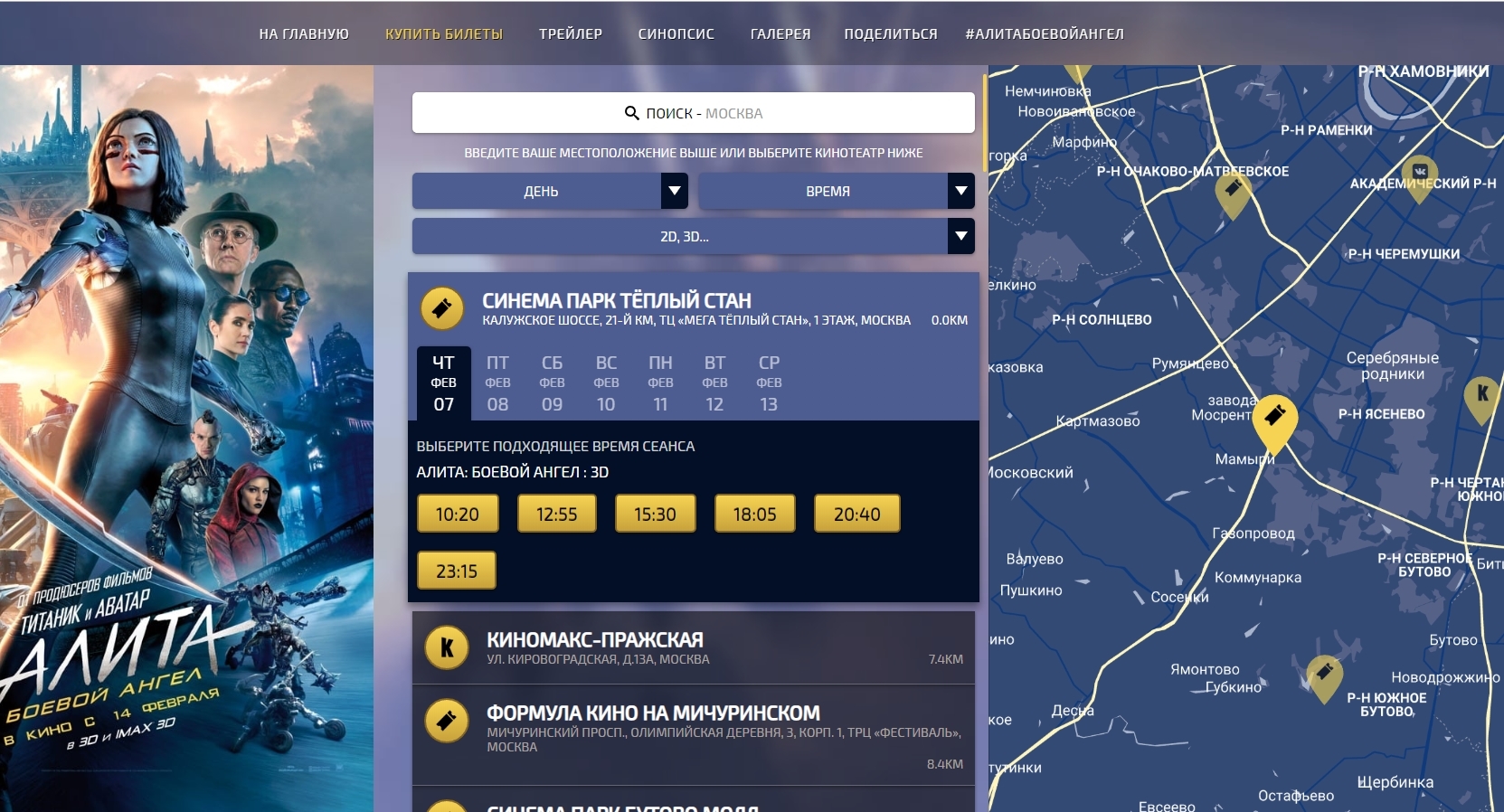Open the КИНОМАКС-ПРАЖСКАЯ cinema row
The image size is (1504, 812).
pos(694,647)
